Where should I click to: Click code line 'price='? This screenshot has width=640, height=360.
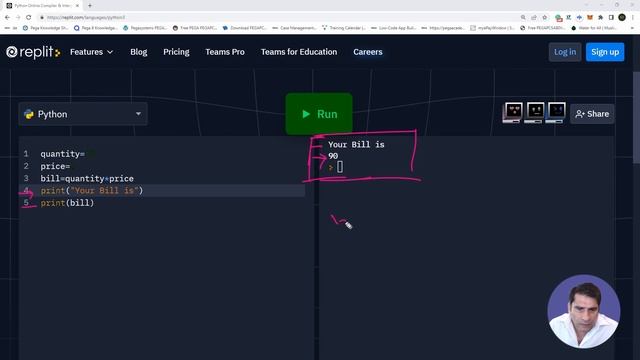click(55, 166)
